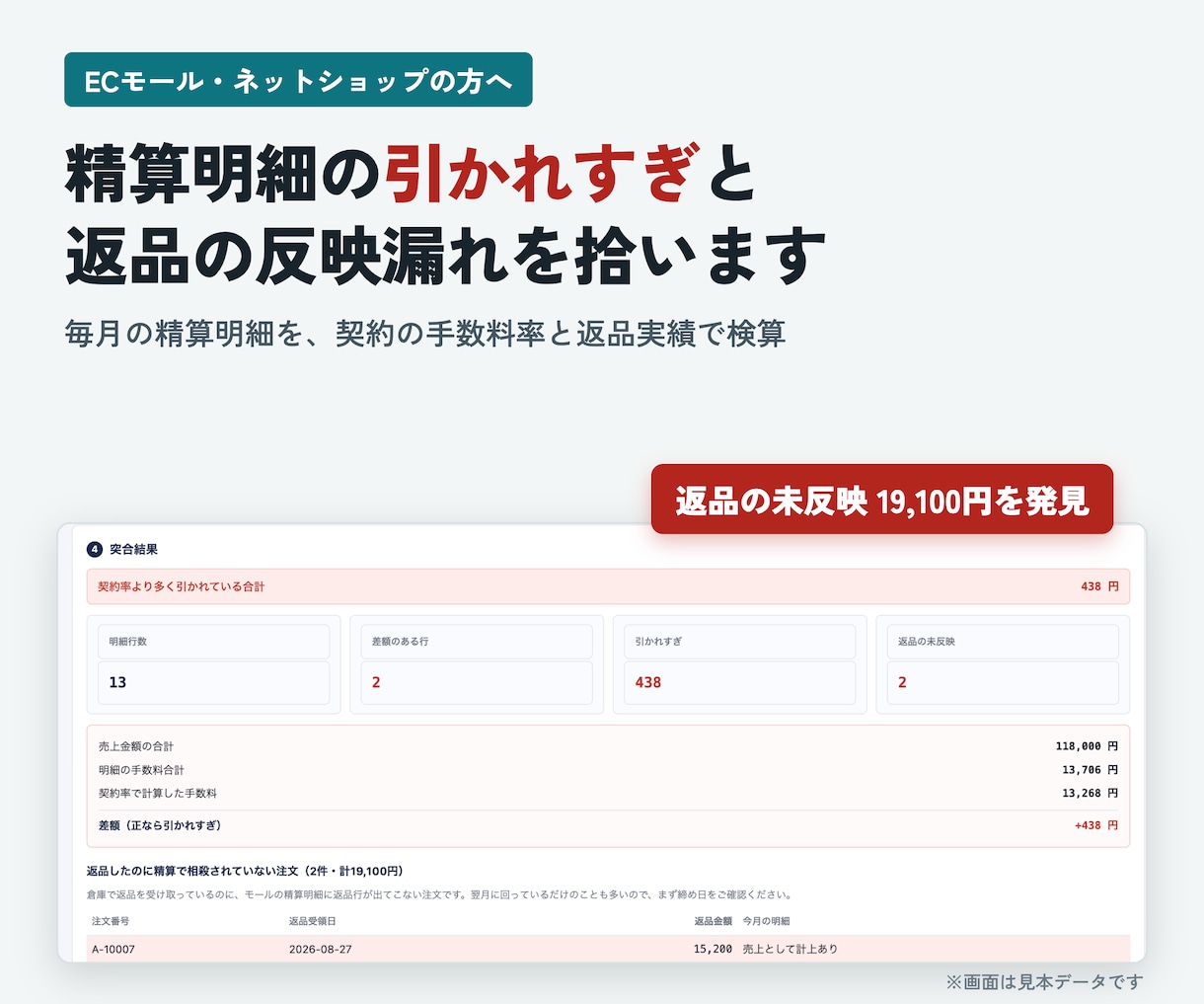Click the 精算明細の引かれすぎと headline
This screenshot has width=1204, height=1004.
point(411,174)
